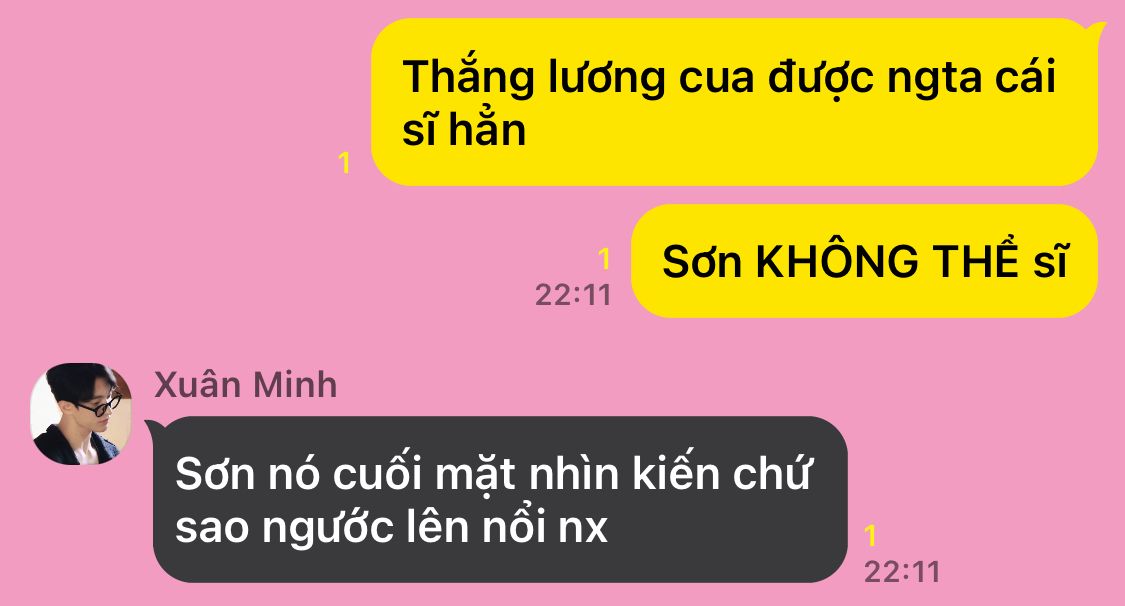1125x606 pixels.
Task: Click the text line sao ngước lên nổi nx
Action: [x=391, y=527]
